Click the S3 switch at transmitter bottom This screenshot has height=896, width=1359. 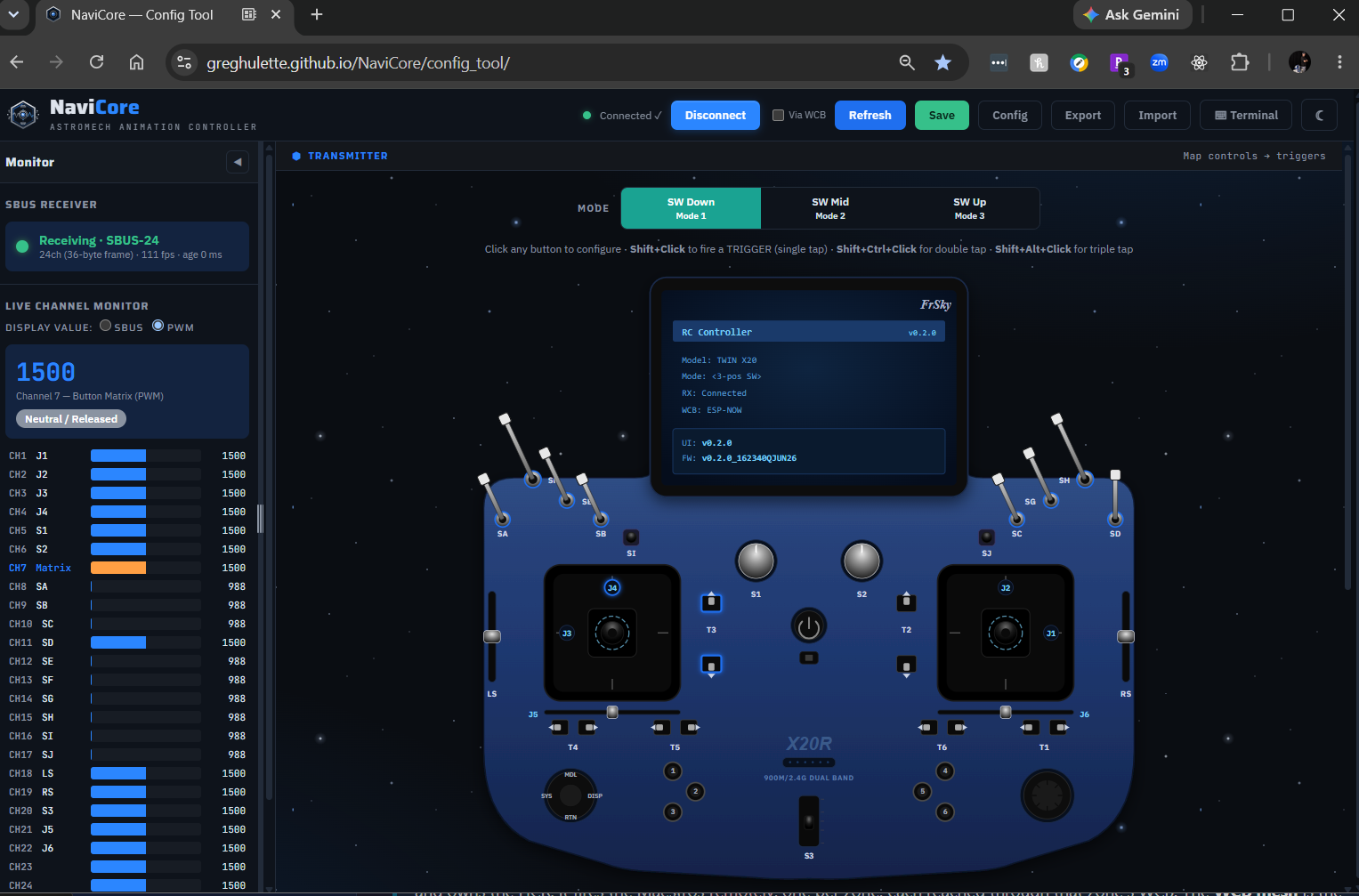[809, 821]
